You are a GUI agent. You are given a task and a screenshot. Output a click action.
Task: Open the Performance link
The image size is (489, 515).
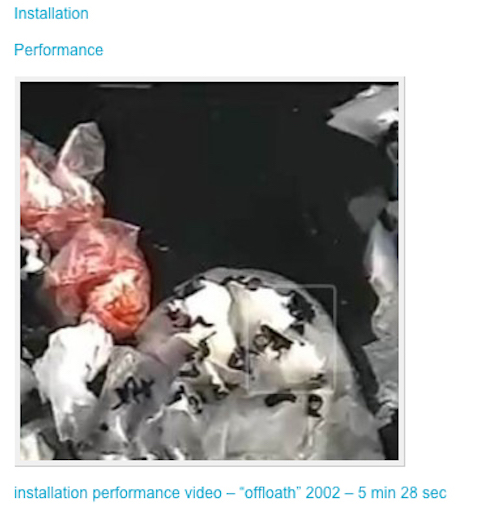tap(58, 50)
